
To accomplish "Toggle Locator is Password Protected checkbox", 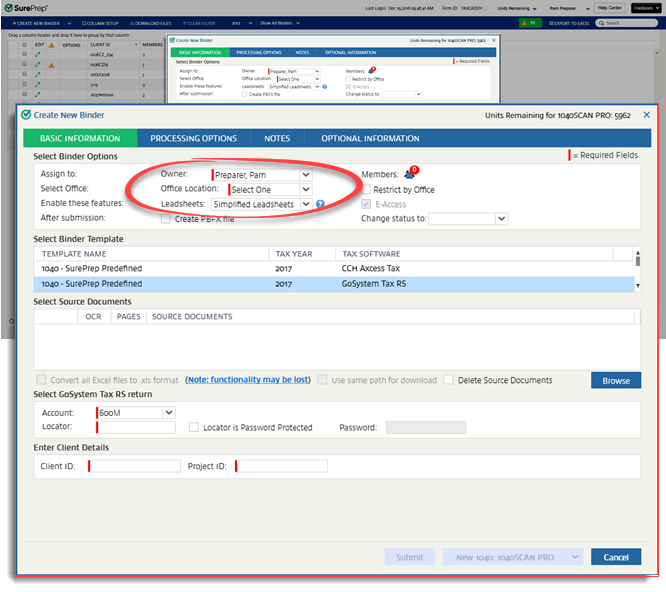I will tap(194, 427).
